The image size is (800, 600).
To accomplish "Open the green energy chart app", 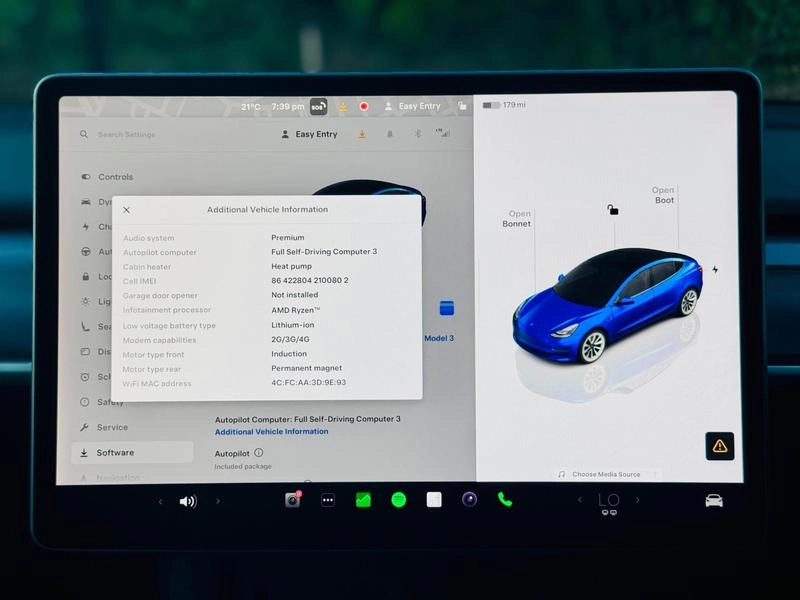I will 363,500.
